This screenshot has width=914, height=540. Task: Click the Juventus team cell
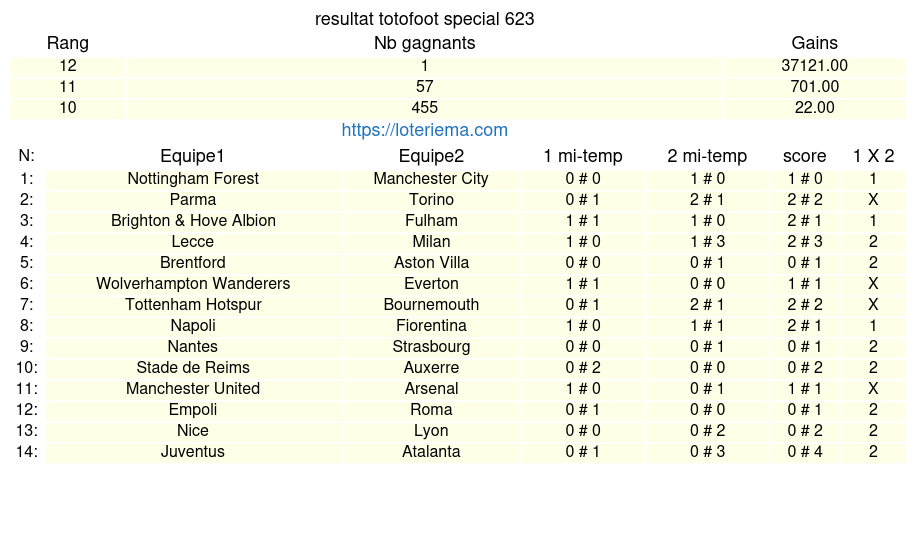[192, 452]
